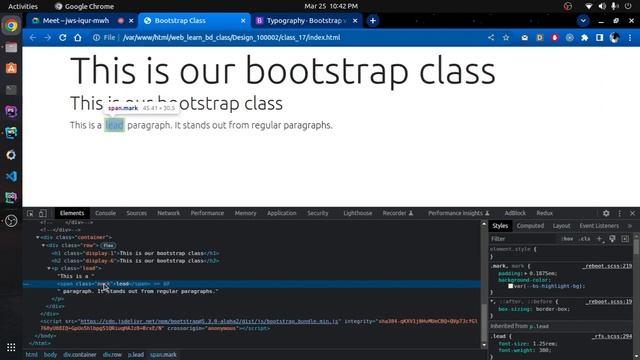The width and height of the screenshot is (640, 360).
Task: Switch to Event Listeners tab
Action: [x=599, y=226]
